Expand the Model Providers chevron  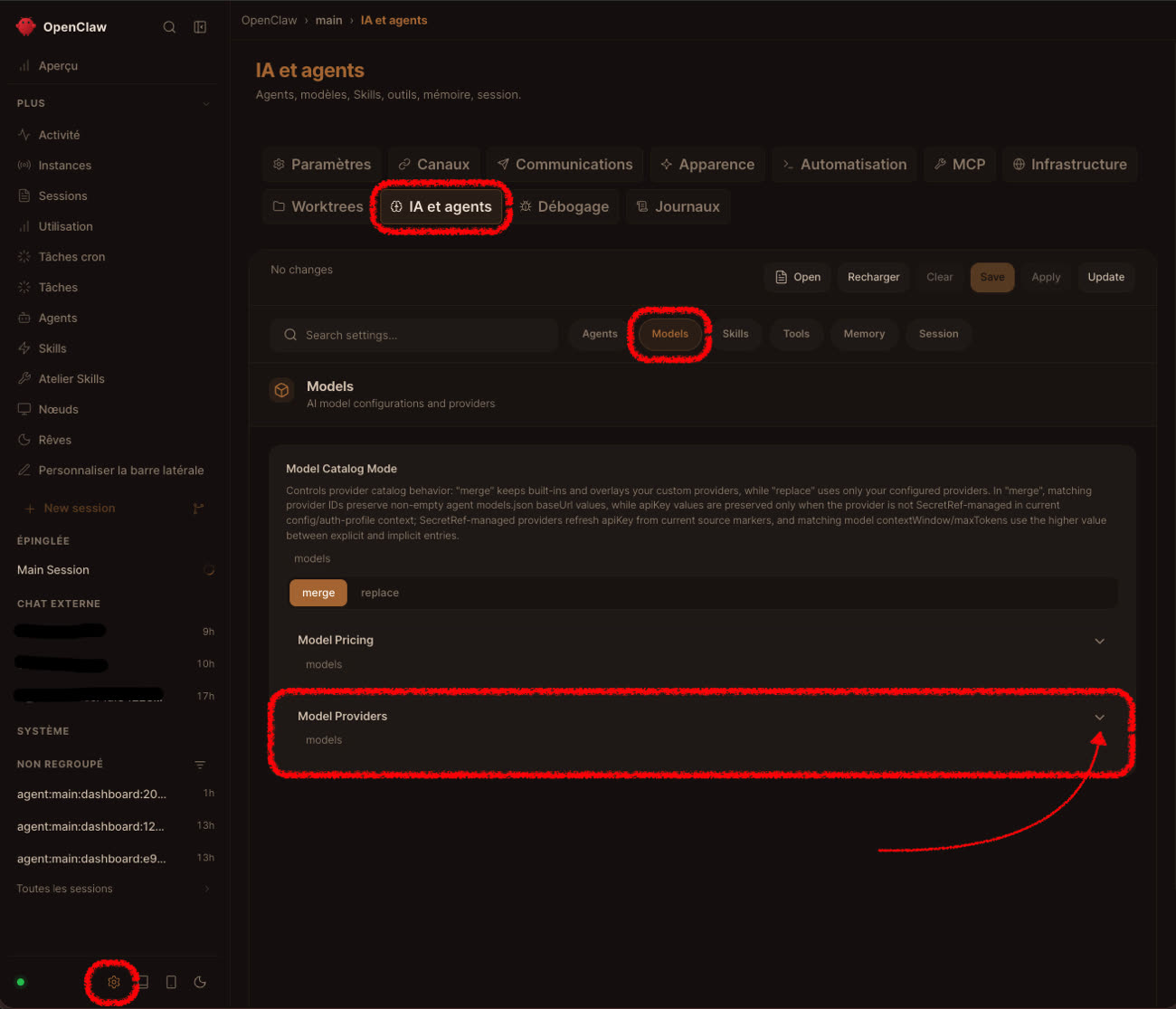[x=1100, y=717]
